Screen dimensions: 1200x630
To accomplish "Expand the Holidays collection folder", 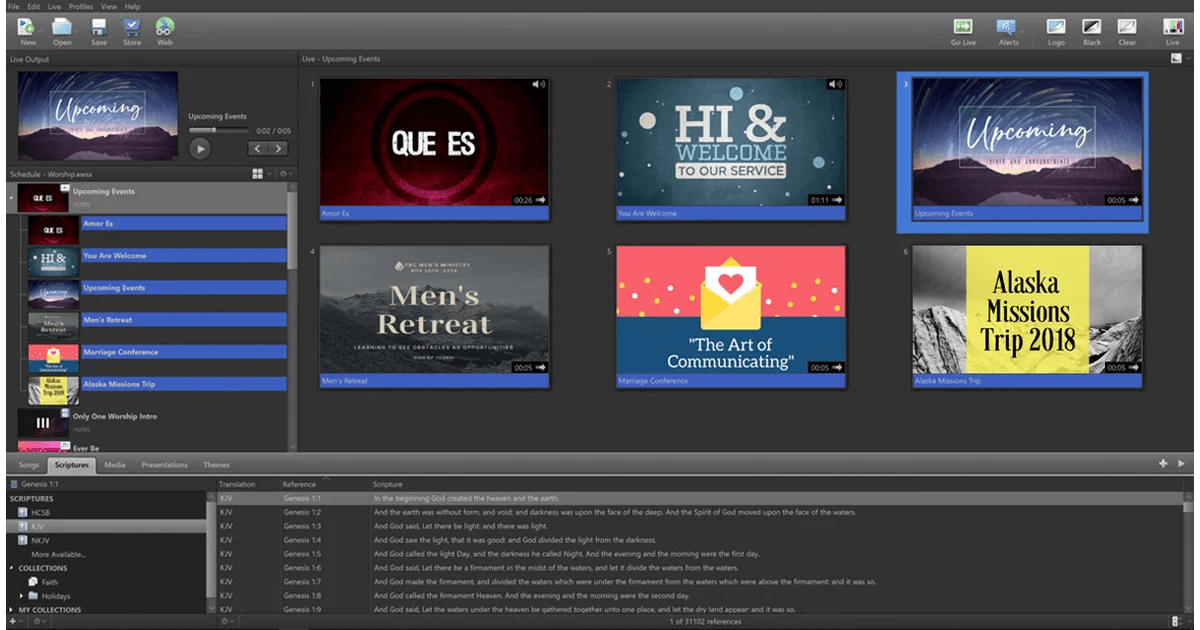I will (22, 596).
